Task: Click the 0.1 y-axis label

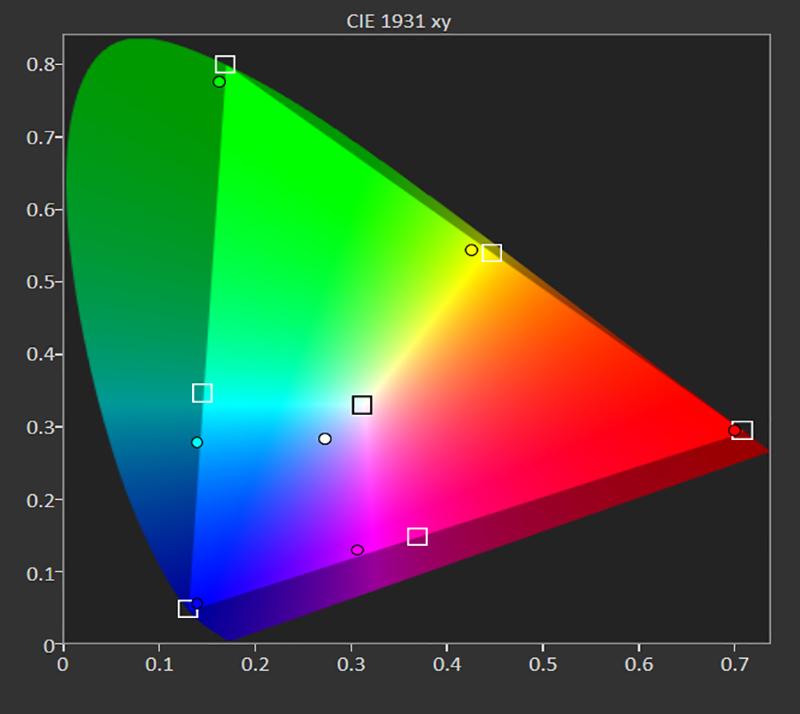Action: click(x=40, y=573)
